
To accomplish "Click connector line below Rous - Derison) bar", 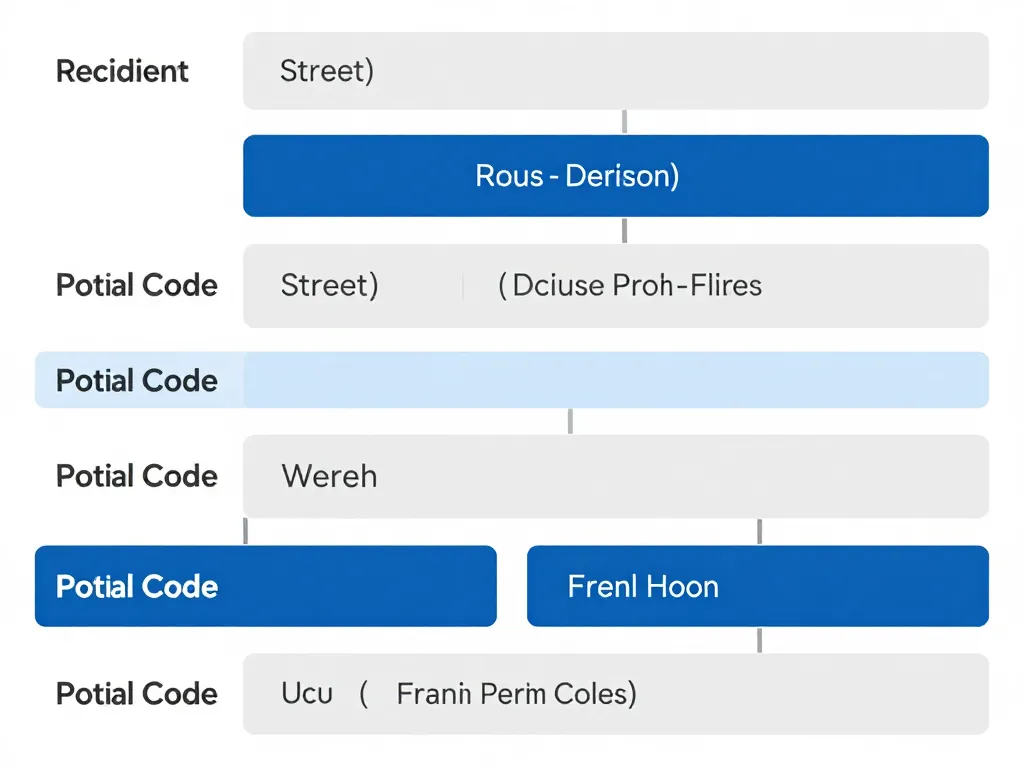I will click(x=625, y=230).
